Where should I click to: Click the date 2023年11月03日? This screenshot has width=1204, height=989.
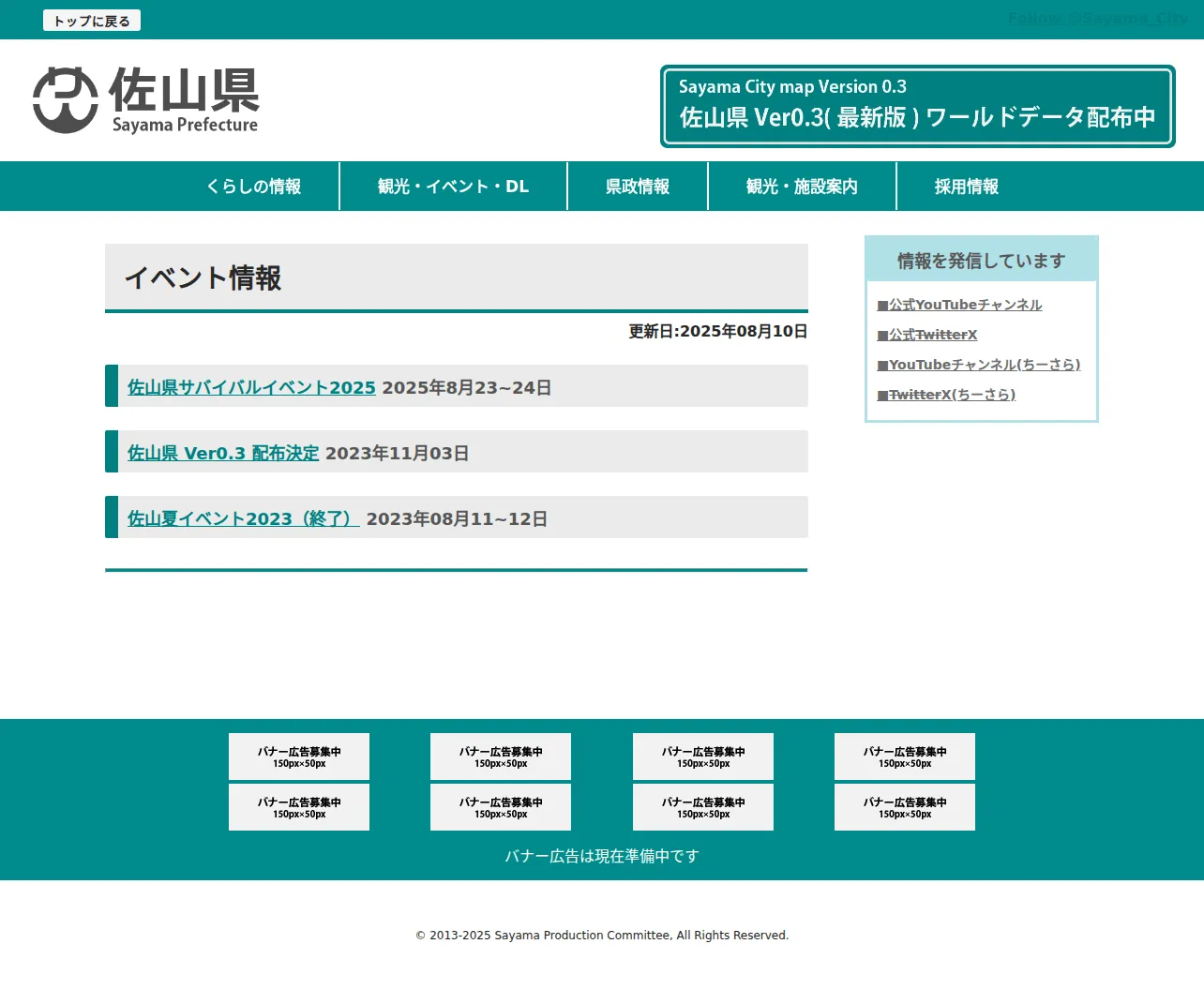(397, 453)
